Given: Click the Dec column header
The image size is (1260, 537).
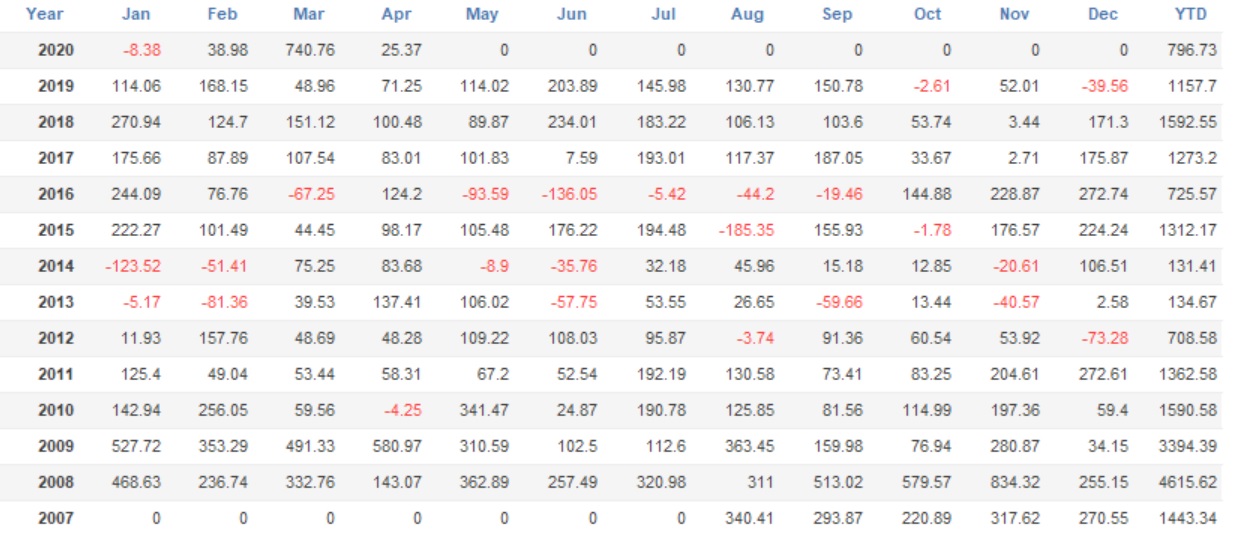Looking at the screenshot, I should click(1103, 14).
